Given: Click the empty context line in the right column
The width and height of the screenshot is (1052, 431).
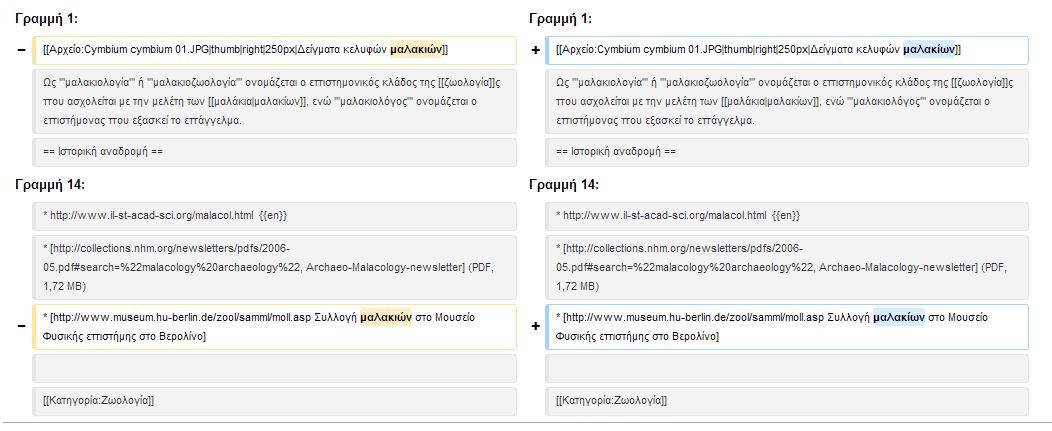Looking at the screenshot, I should click(788, 369).
